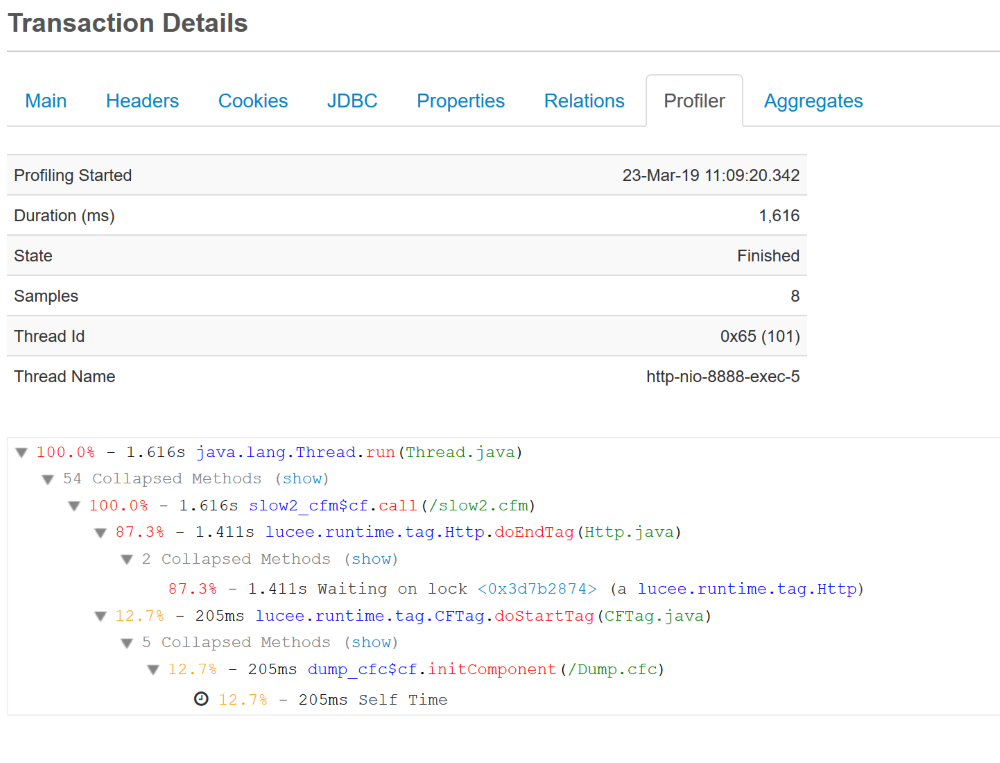Open the Cookies tab
This screenshot has width=1000, height=763.
(x=253, y=101)
